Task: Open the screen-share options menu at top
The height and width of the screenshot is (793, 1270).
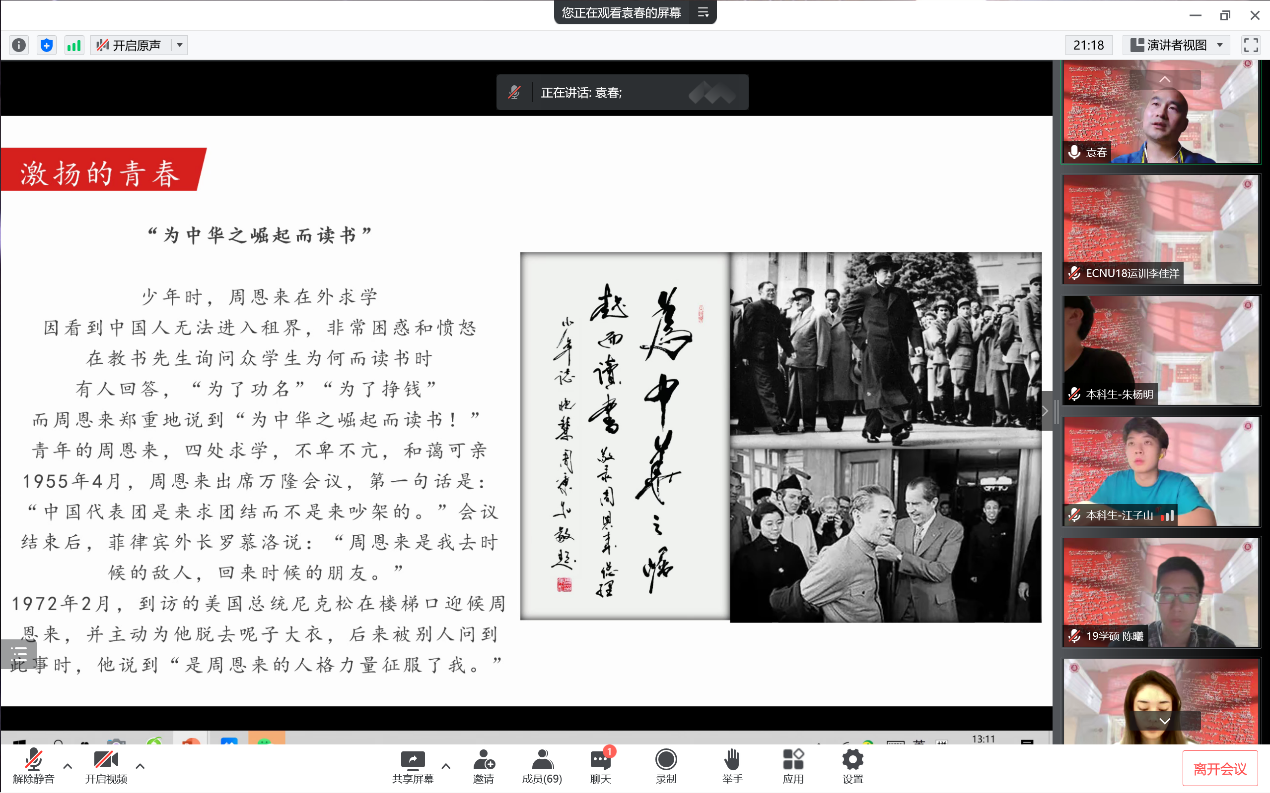Action: [x=703, y=12]
